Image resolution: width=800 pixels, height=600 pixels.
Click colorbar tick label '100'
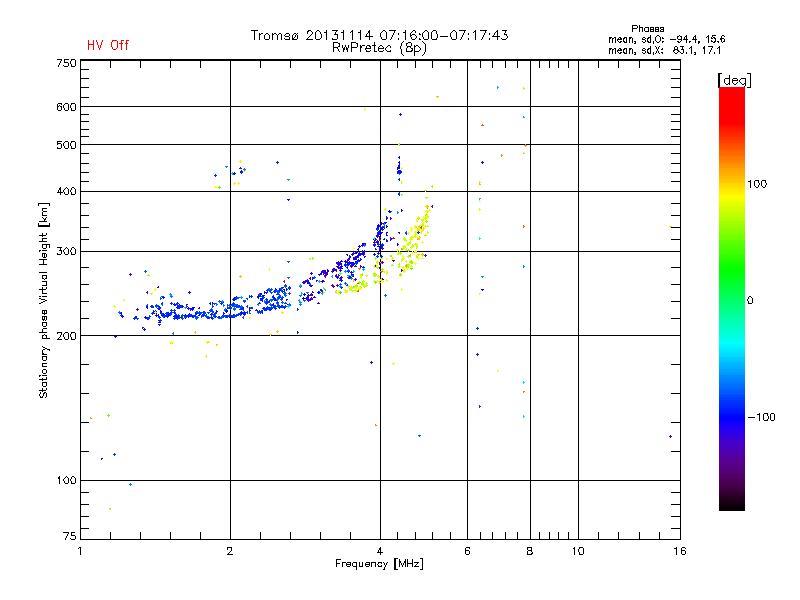[x=757, y=184]
